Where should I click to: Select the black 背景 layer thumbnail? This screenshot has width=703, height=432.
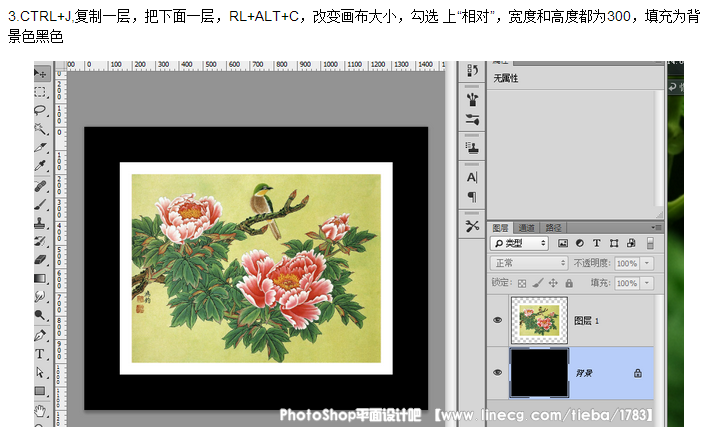point(539,373)
